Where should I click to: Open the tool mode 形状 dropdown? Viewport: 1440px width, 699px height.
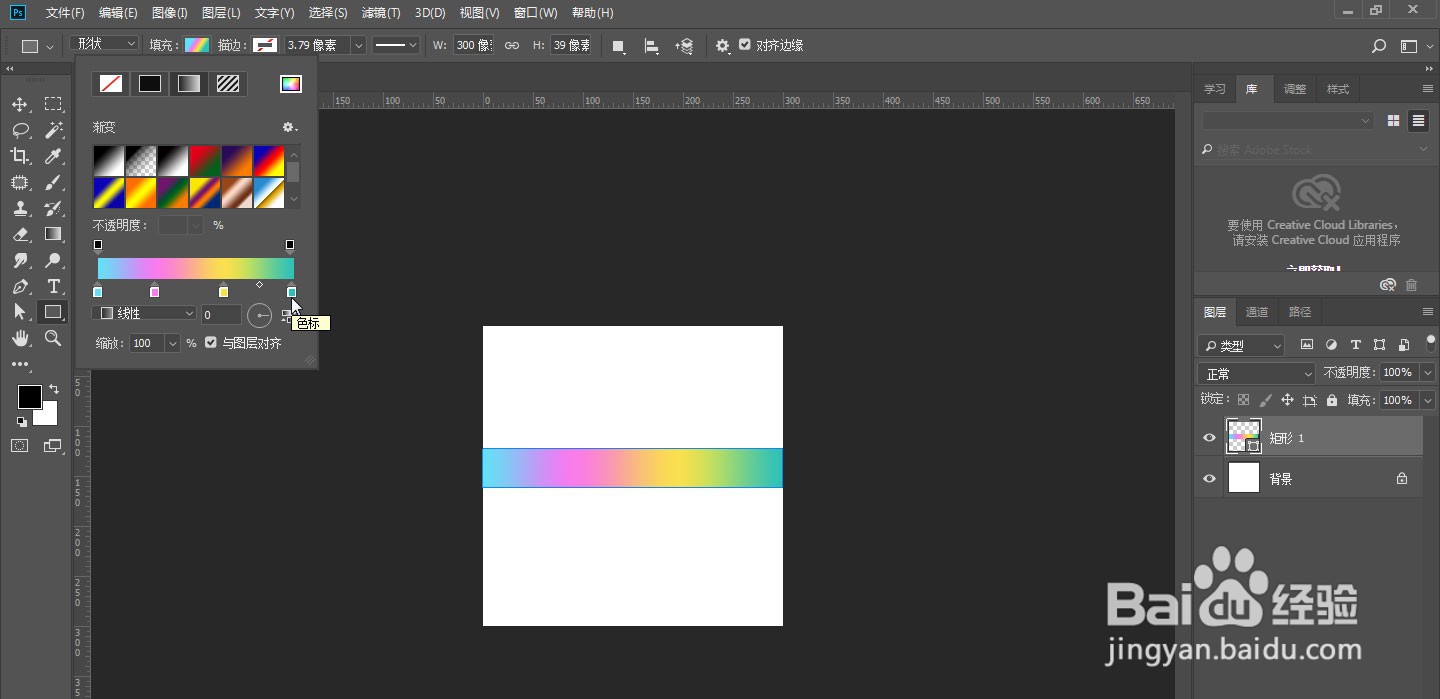(x=104, y=44)
